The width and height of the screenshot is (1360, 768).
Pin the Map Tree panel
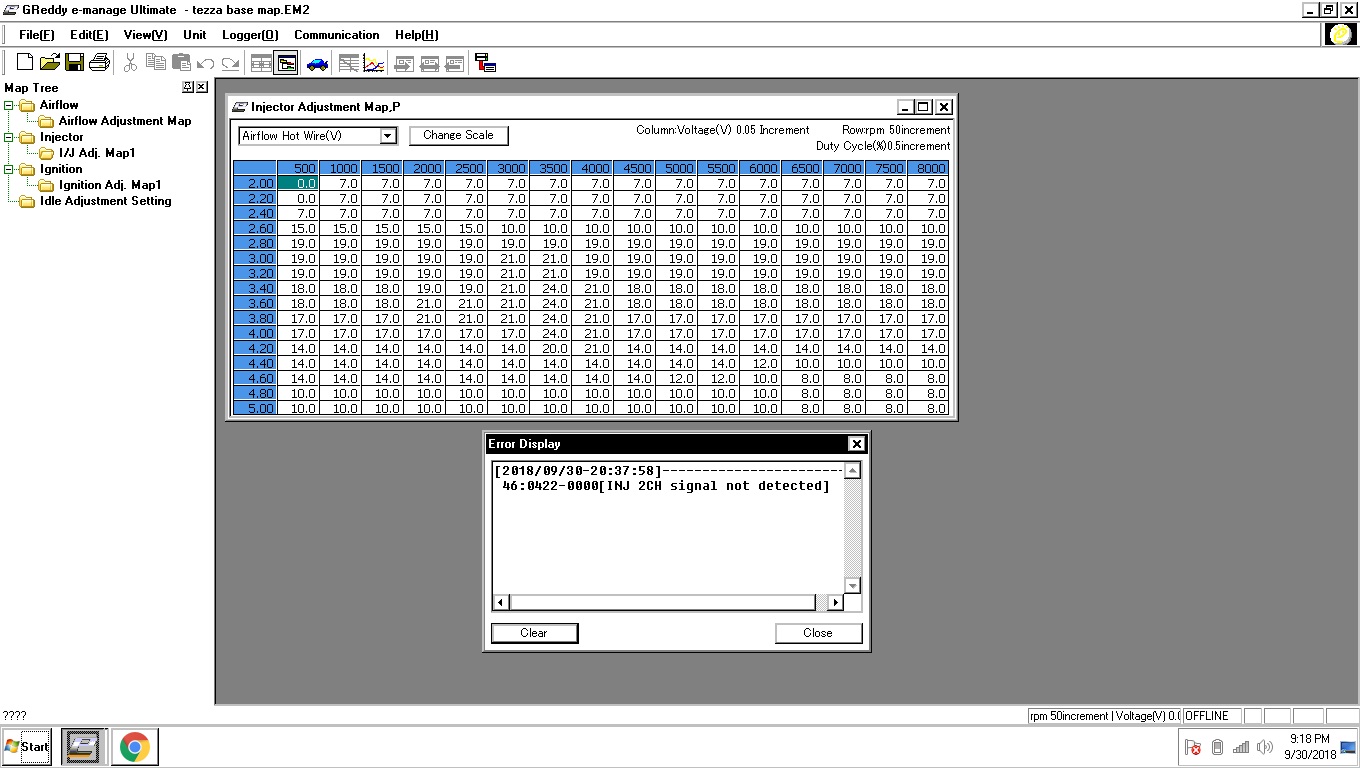(188, 87)
